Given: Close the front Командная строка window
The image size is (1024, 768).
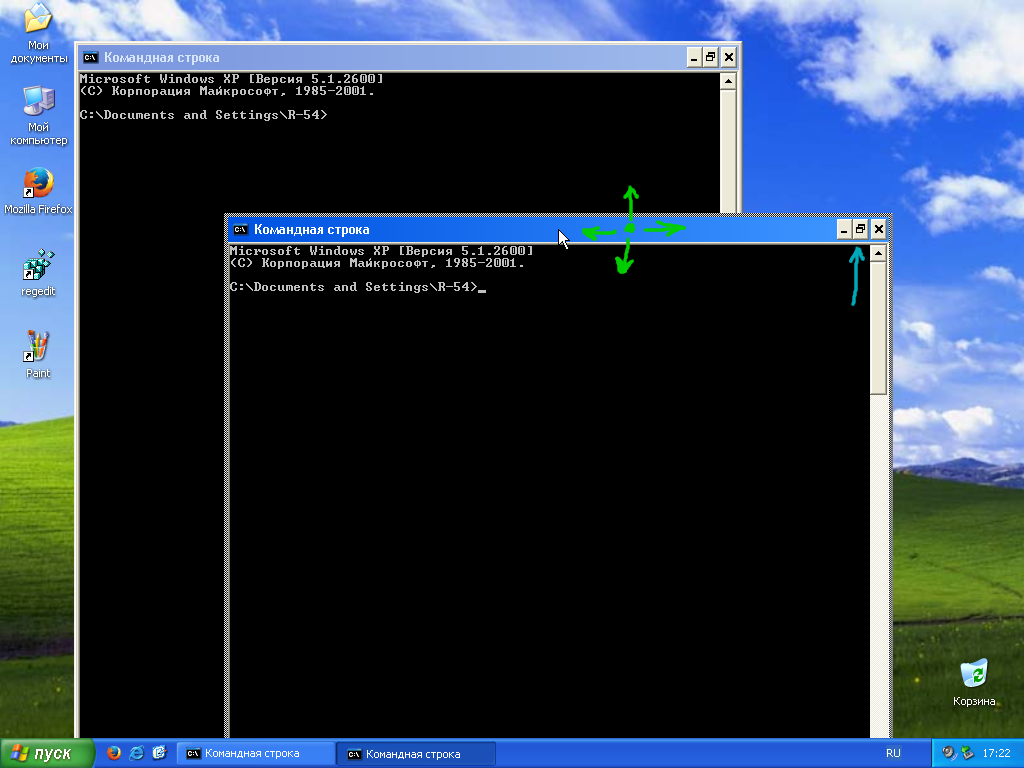Looking at the screenshot, I should coord(878,230).
